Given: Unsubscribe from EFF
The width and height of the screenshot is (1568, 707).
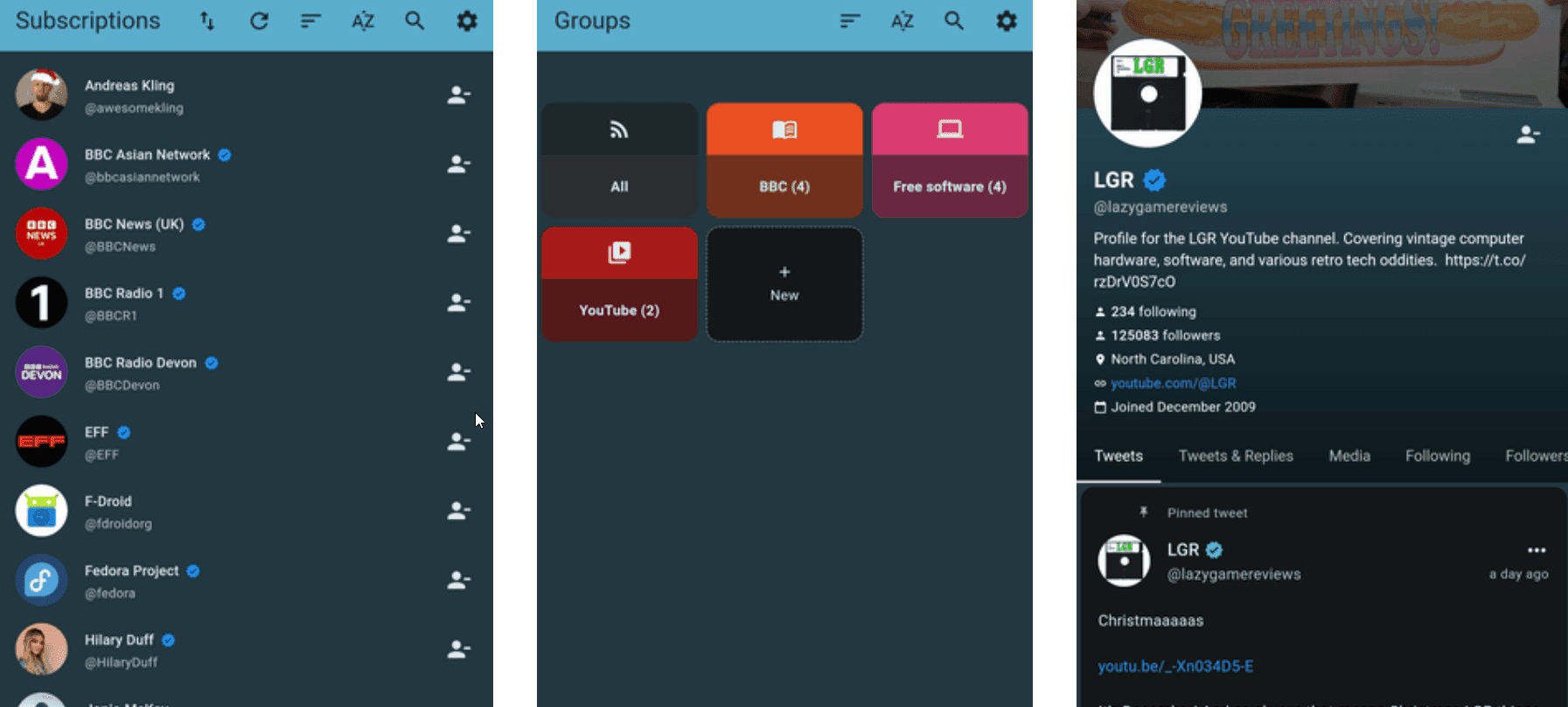Looking at the screenshot, I should click(459, 442).
